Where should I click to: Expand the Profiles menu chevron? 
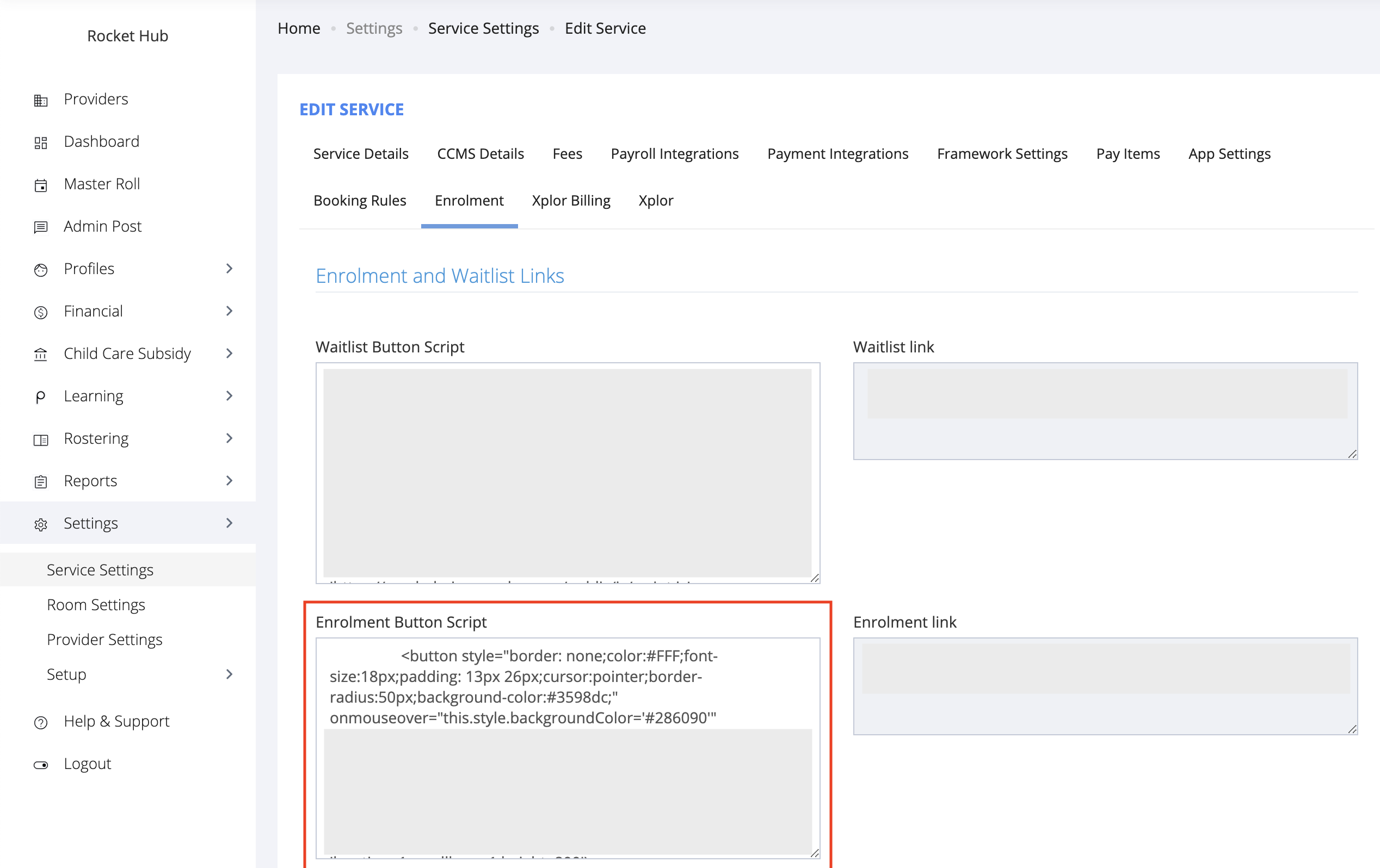click(229, 269)
